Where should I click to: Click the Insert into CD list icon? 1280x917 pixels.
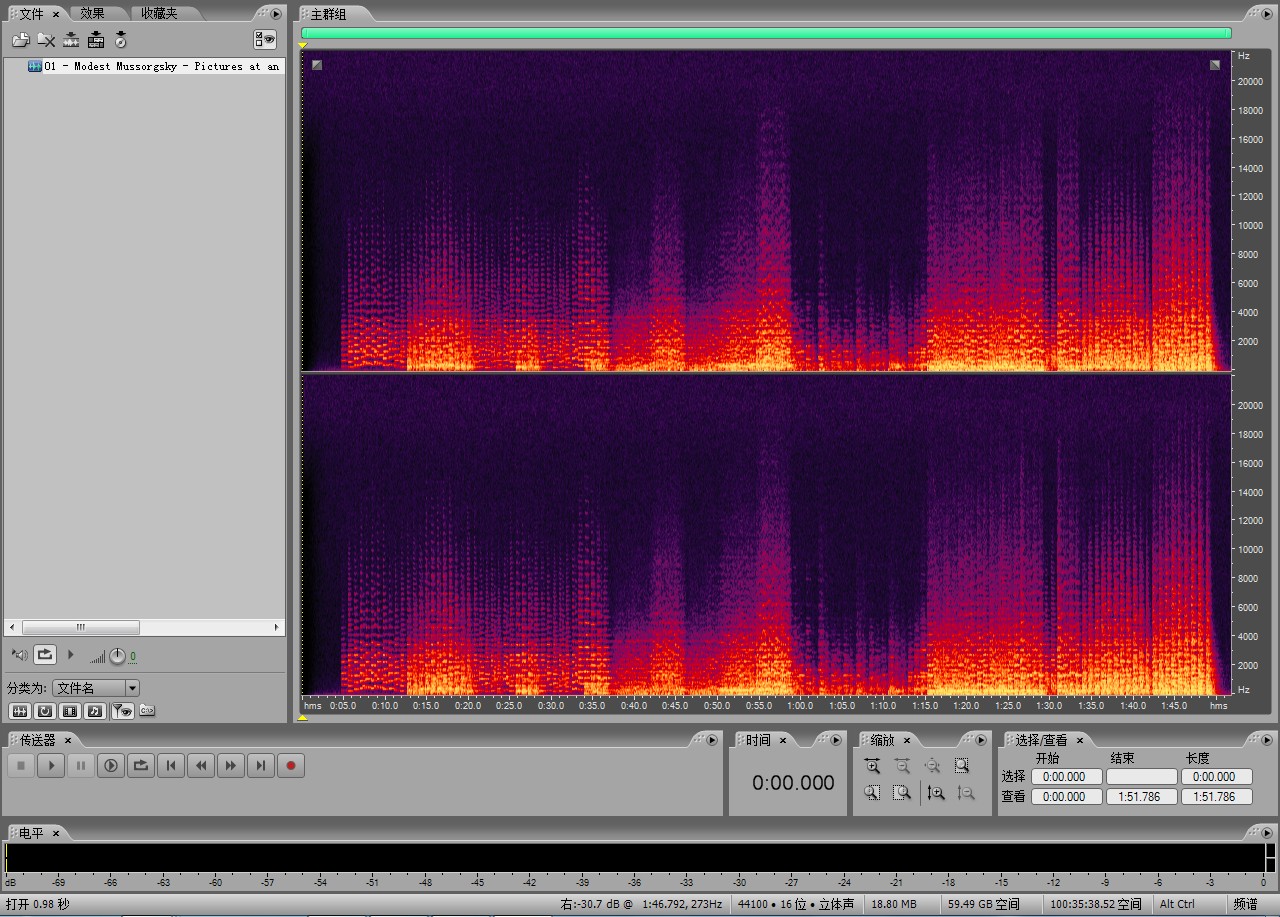(121, 40)
